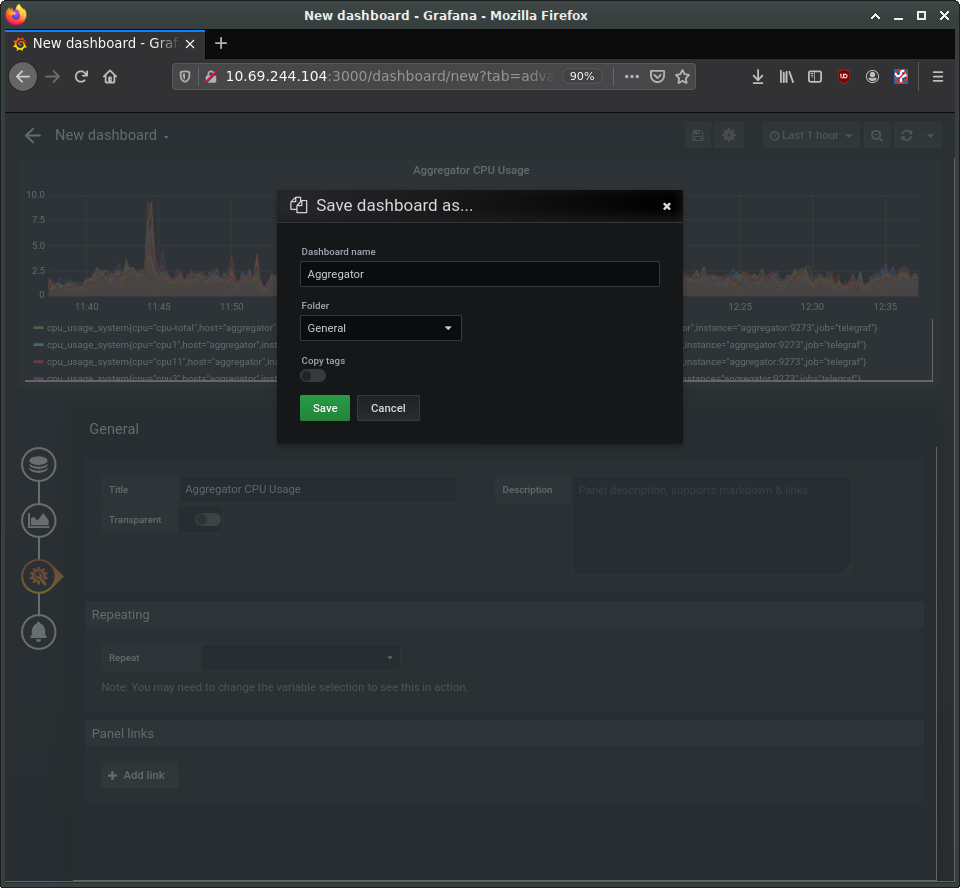
Task: Click the Firefox home icon
Action: (x=110, y=77)
